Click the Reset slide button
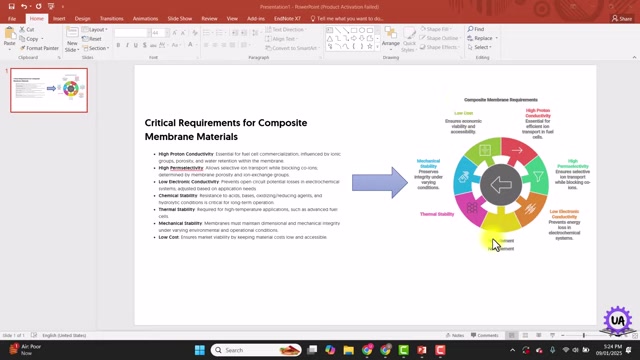This screenshot has height=360, width=640. [x=92, y=39]
